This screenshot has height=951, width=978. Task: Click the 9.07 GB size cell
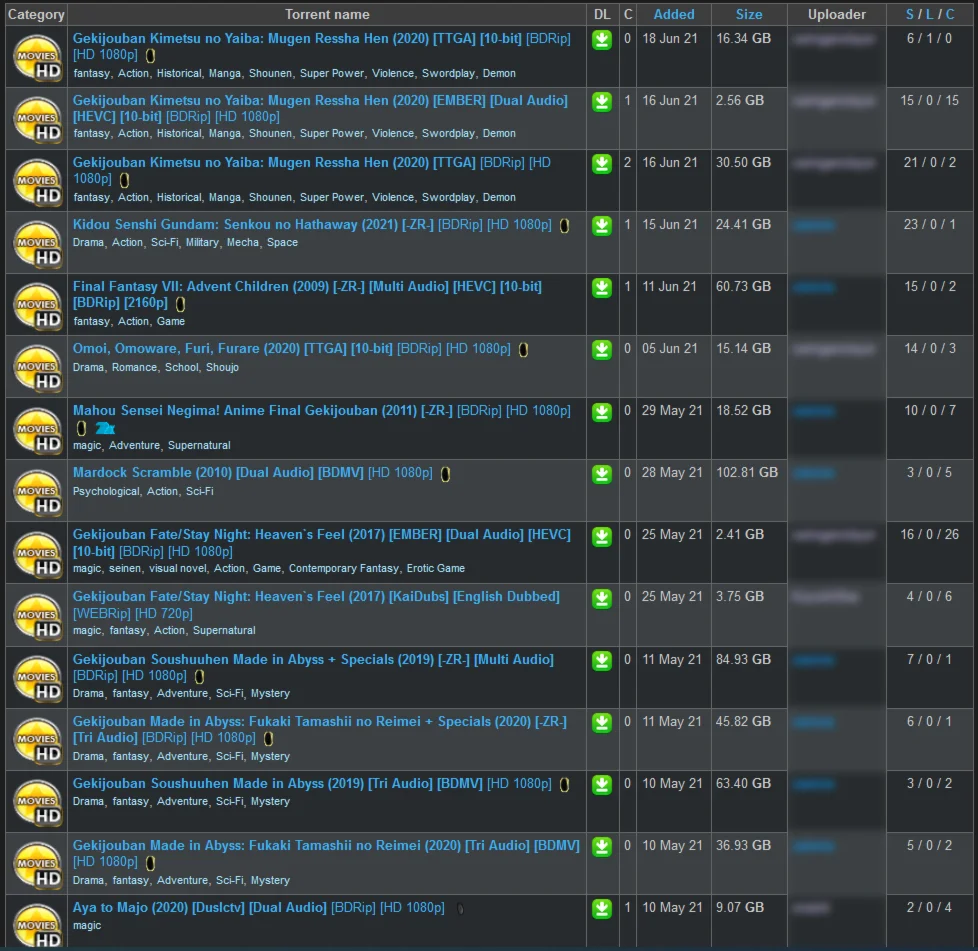pos(740,907)
